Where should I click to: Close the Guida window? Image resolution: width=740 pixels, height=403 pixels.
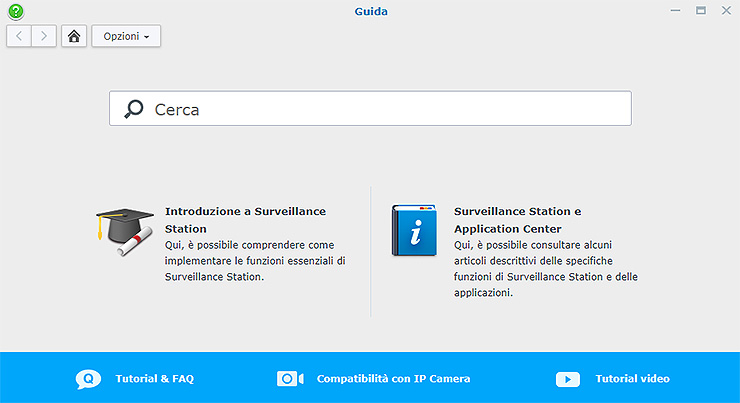coord(724,11)
